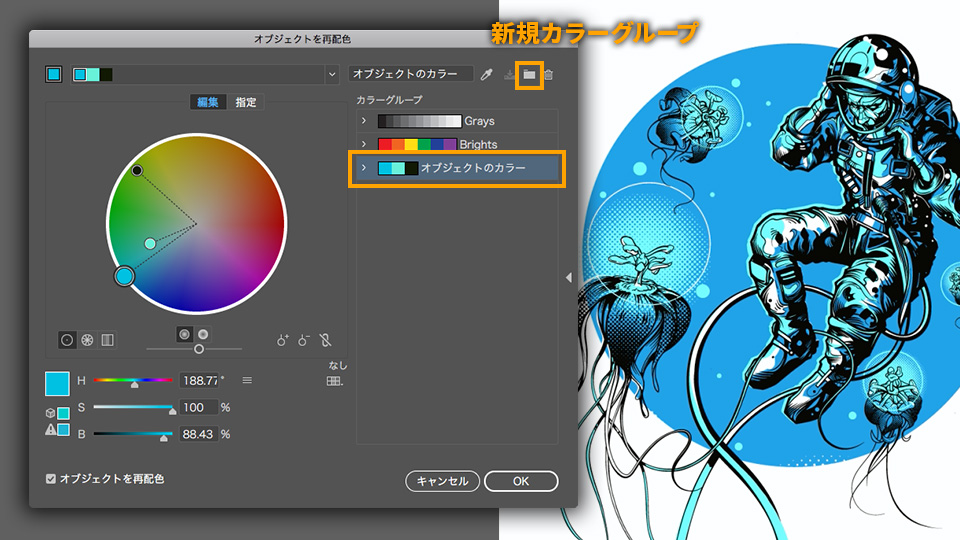The image size is (960, 540).
Task: Show the segmented color wheel view
Action: click(x=88, y=340)
